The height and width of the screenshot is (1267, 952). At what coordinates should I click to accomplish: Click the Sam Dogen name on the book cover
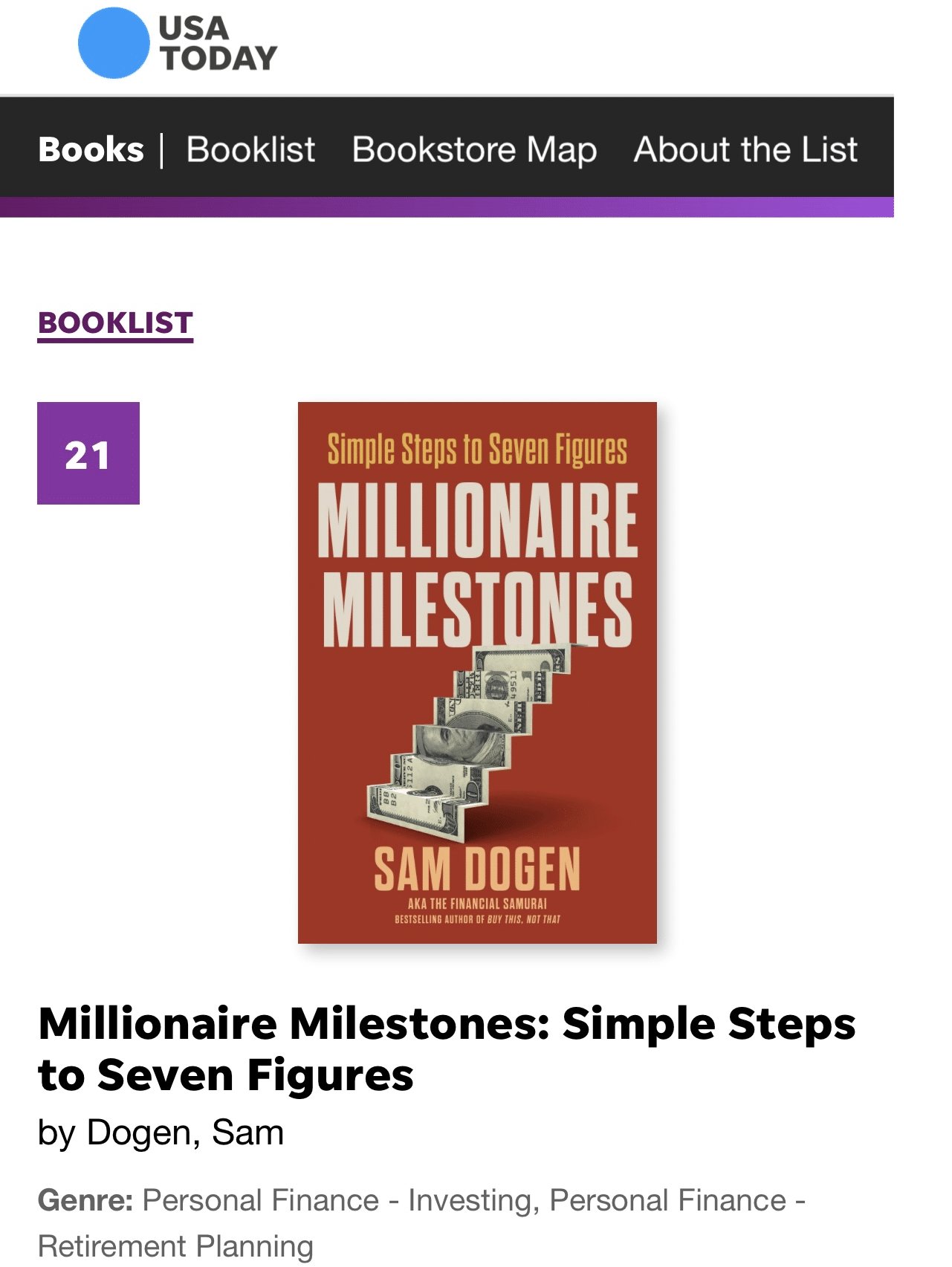pyautogui.click(x=478, y=865)
